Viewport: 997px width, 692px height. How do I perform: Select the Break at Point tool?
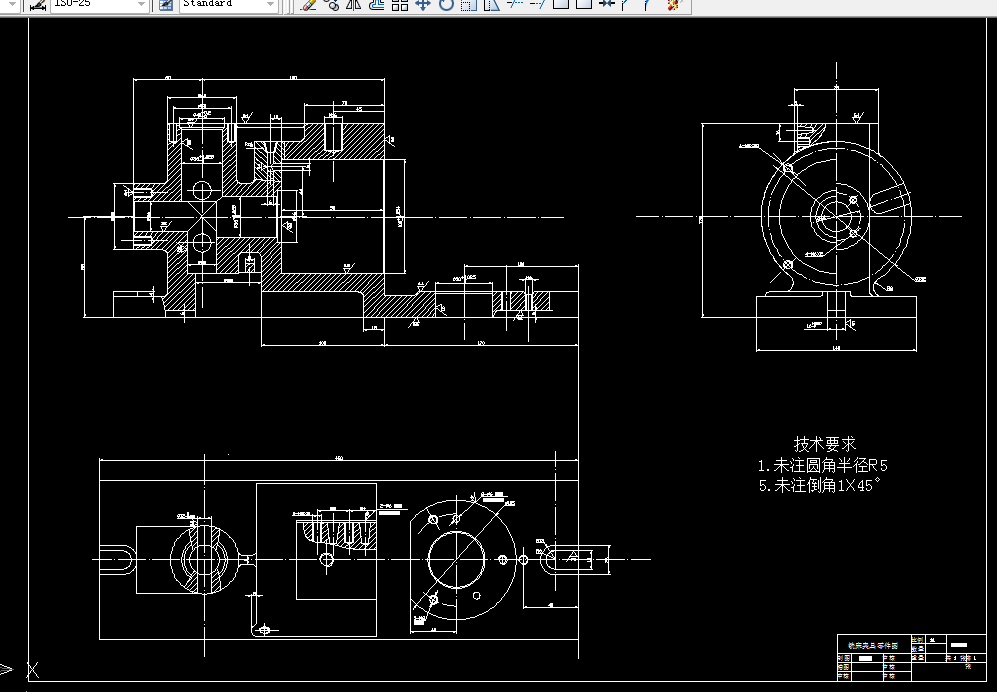click(x=560, y=4)
